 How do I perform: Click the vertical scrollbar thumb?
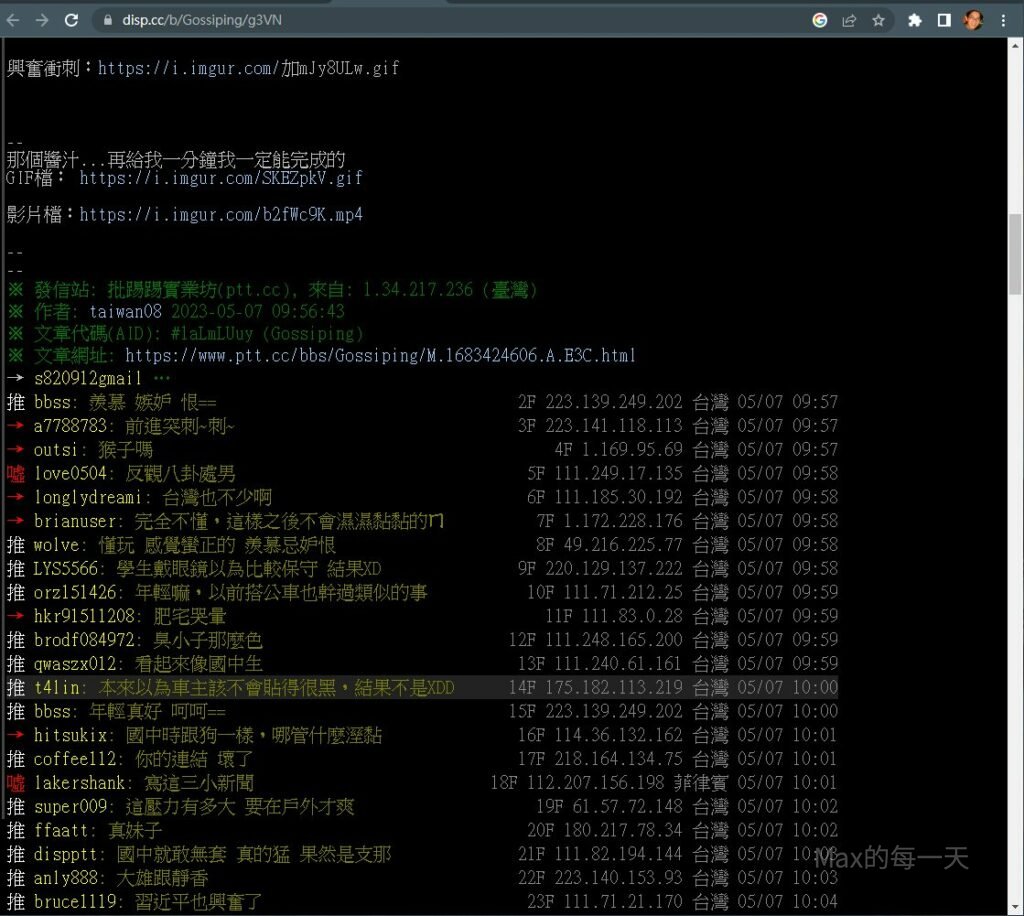[1015, 250]
